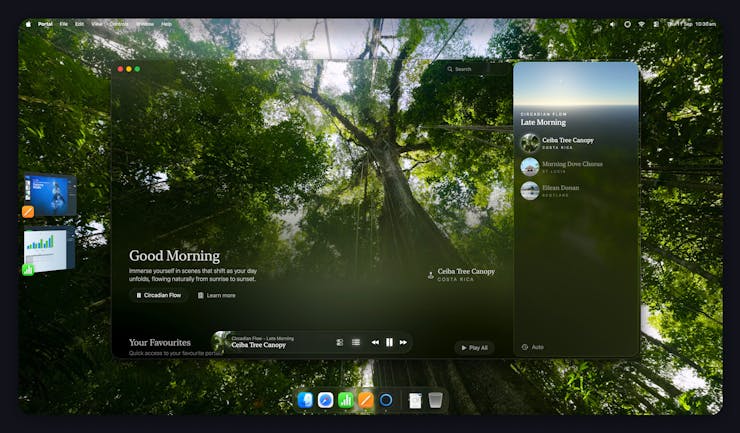
Task: Skip to the next scene
Action: 403,342
